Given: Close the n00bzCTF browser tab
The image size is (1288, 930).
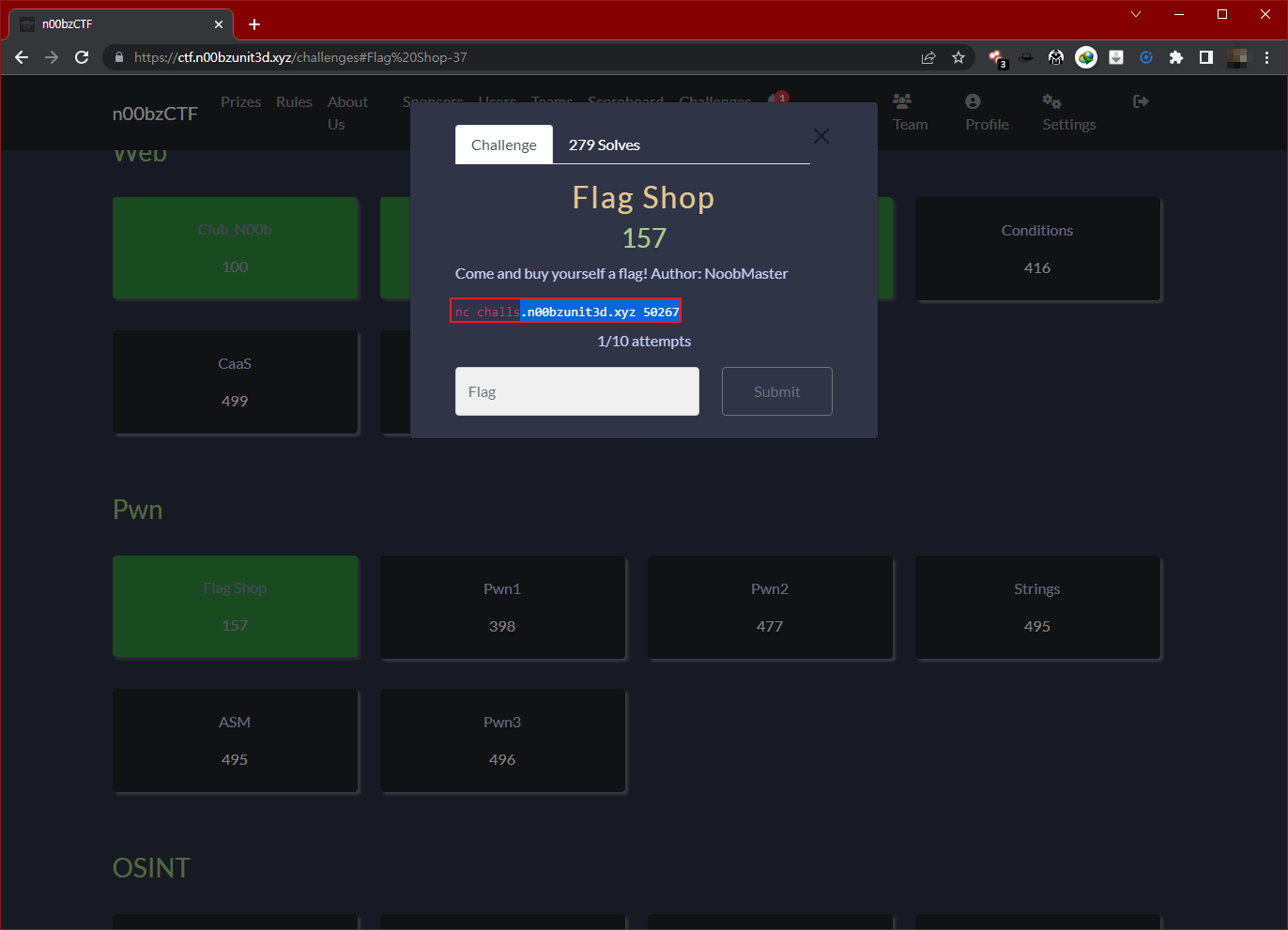Looking at the screenshot, I should (x=219, y=24).
